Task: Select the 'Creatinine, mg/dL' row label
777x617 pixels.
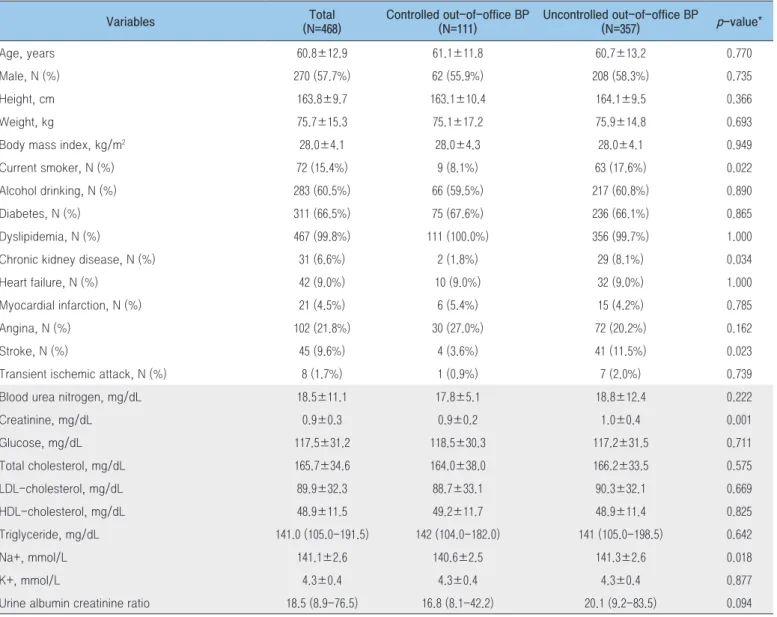Action: (x=46, y=420)
